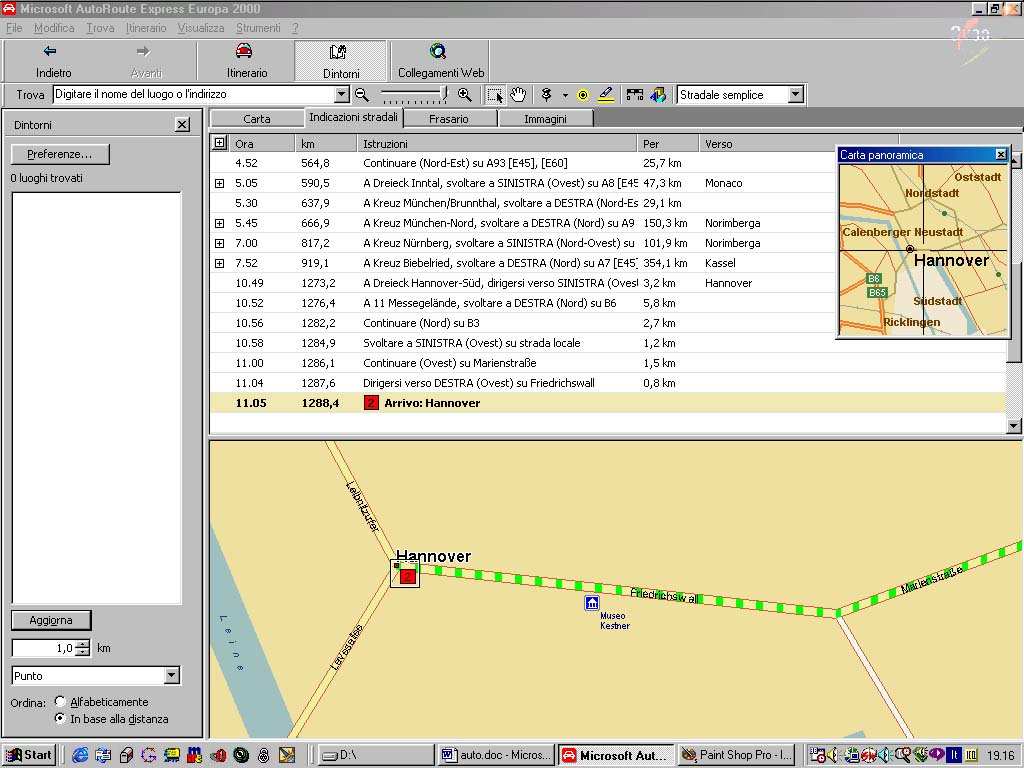Select In base alla distanza option
Screen dimensions: 1024x768
(x=60, y=718)
